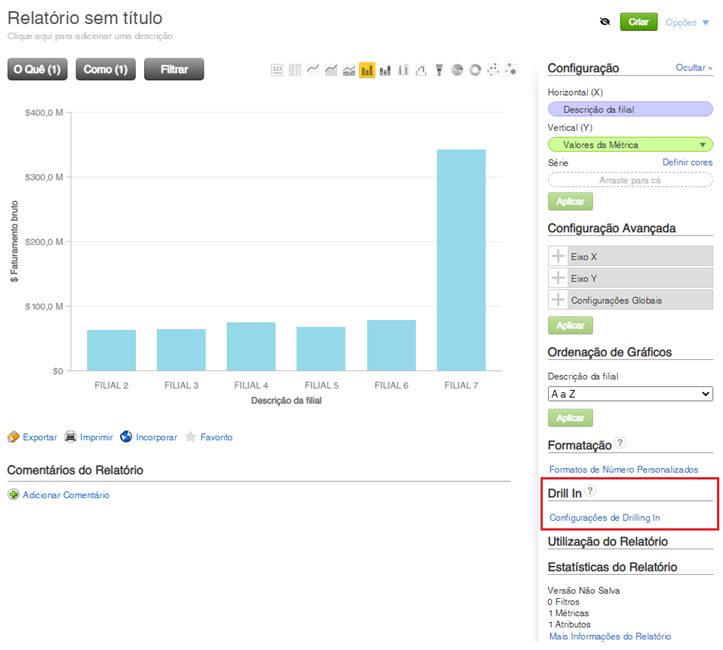Image resolution: width=723 pixels, height=650 pixels.
Task: Choose the bubble chart type
Action: click(x=511, y=70)
